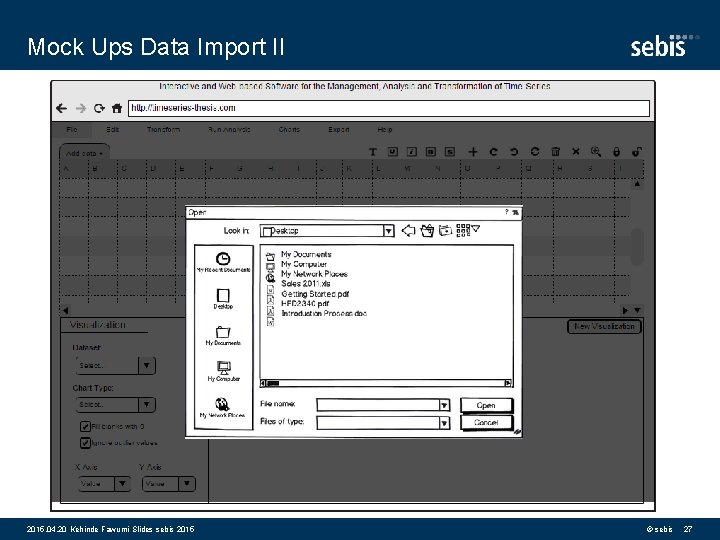The width and height of the screenshot is (720, 540).
Task: Select 'Getting Started.pdf' in file list
Action: (315, 294)
